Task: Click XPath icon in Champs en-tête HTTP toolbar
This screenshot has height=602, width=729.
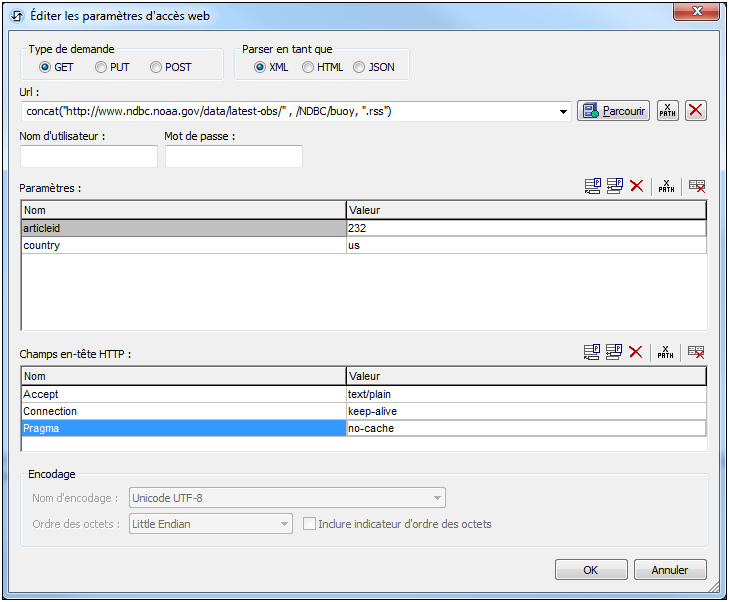Action: (x=666, y=352)
